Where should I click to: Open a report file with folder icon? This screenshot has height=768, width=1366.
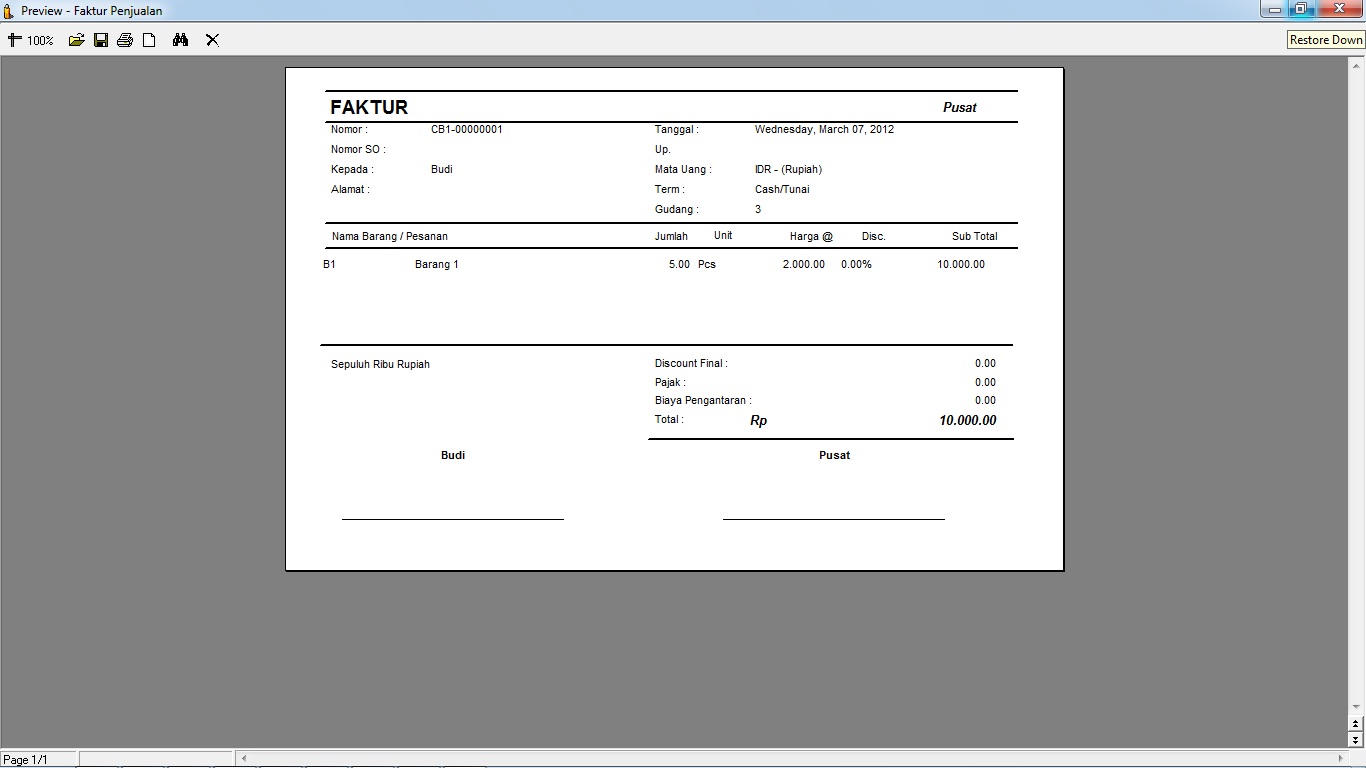[76, 40]
